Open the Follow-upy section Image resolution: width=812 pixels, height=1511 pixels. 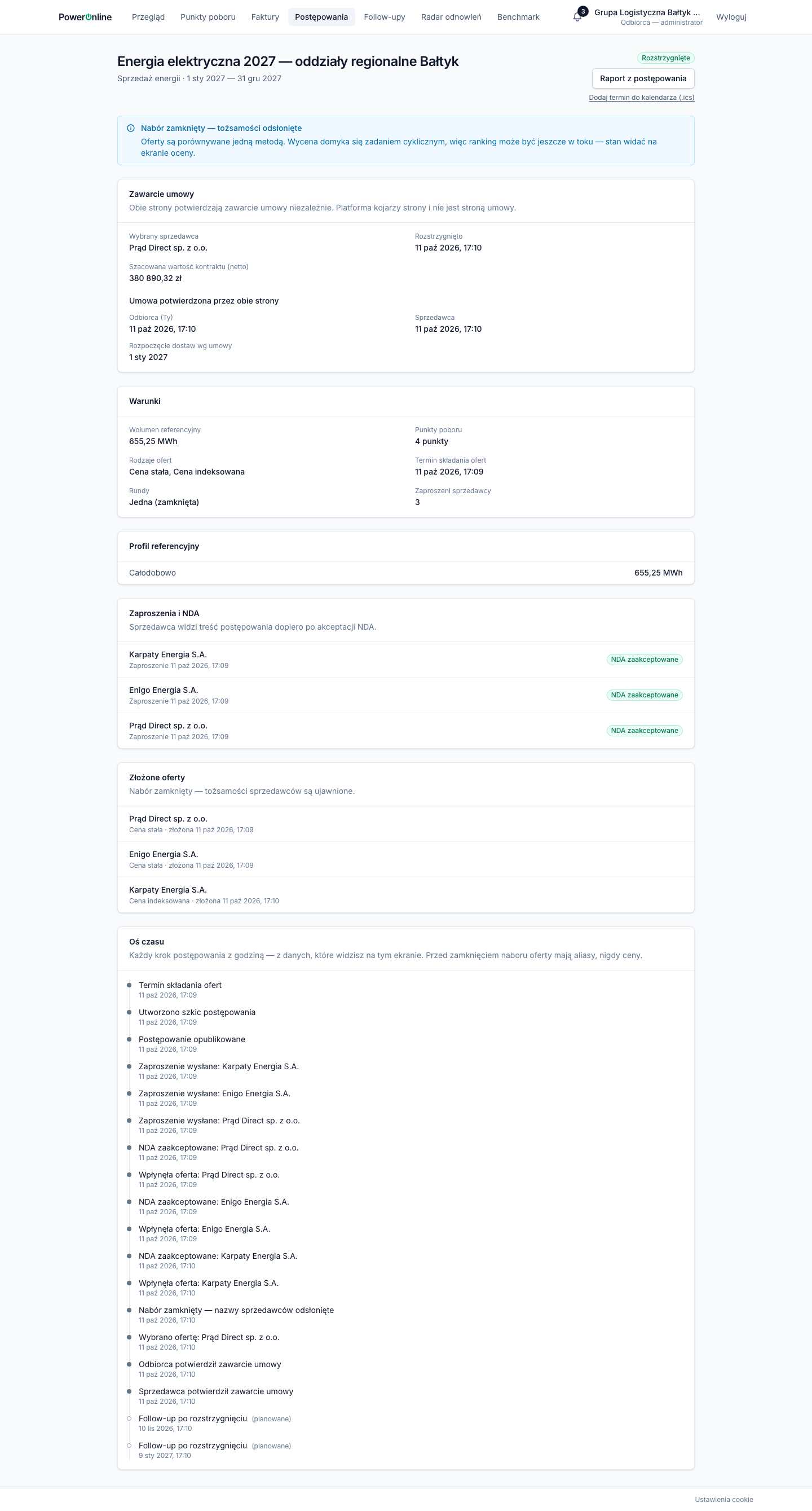click(x=385, y=17)
